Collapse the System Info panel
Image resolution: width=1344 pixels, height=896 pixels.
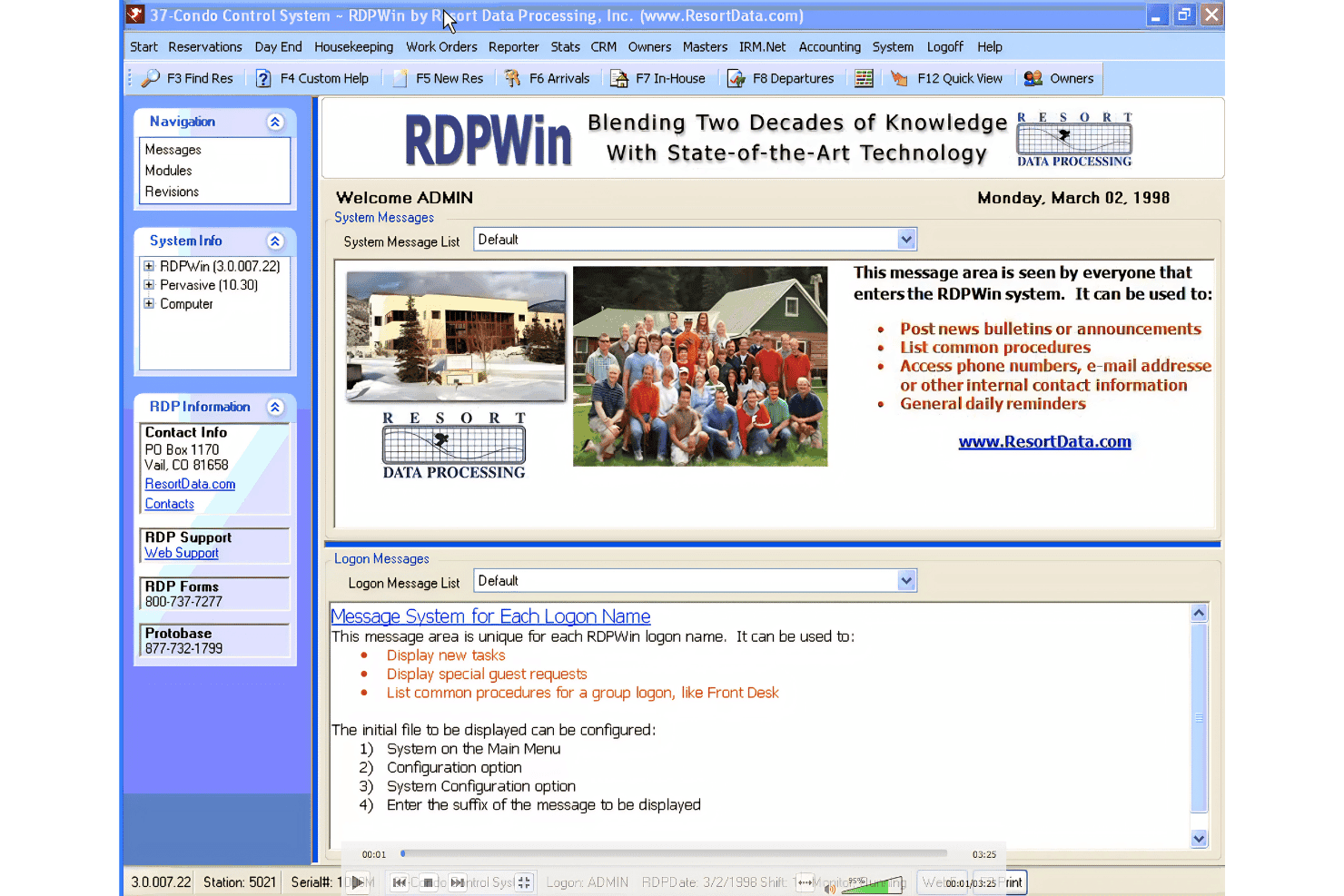[x=276, y=241]
